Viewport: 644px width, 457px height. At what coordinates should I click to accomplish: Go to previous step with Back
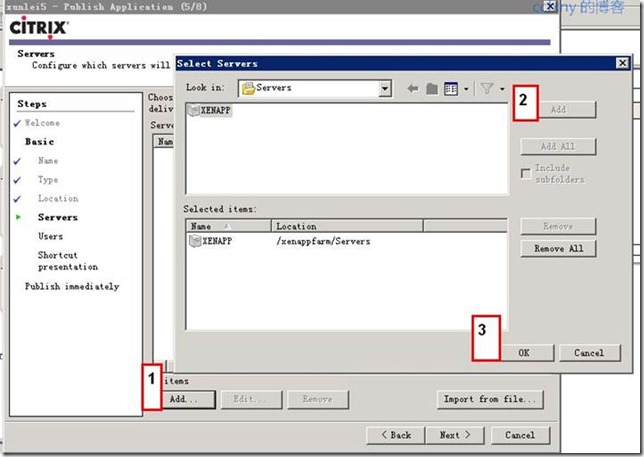coord(396,435)
